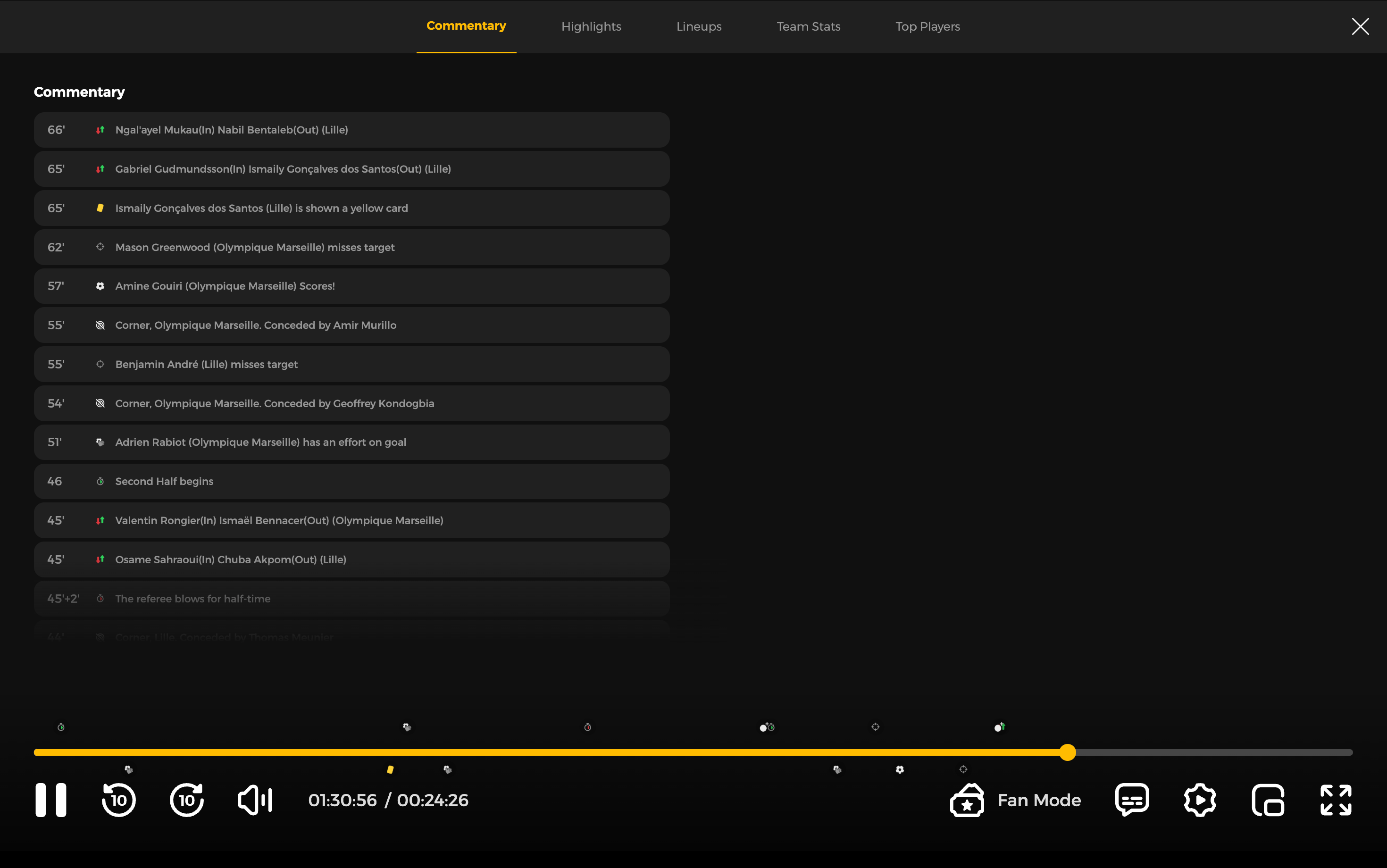This screenshot has height=868, width=1387.
Task: Click the green stopwatch kickoff marker at timeline start
Action: pos(61,727)
